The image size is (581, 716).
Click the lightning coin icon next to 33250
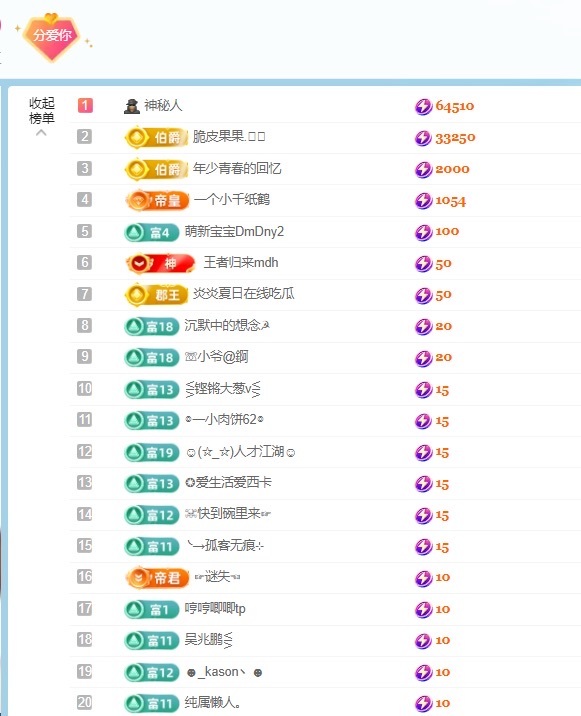click(423, 138)
